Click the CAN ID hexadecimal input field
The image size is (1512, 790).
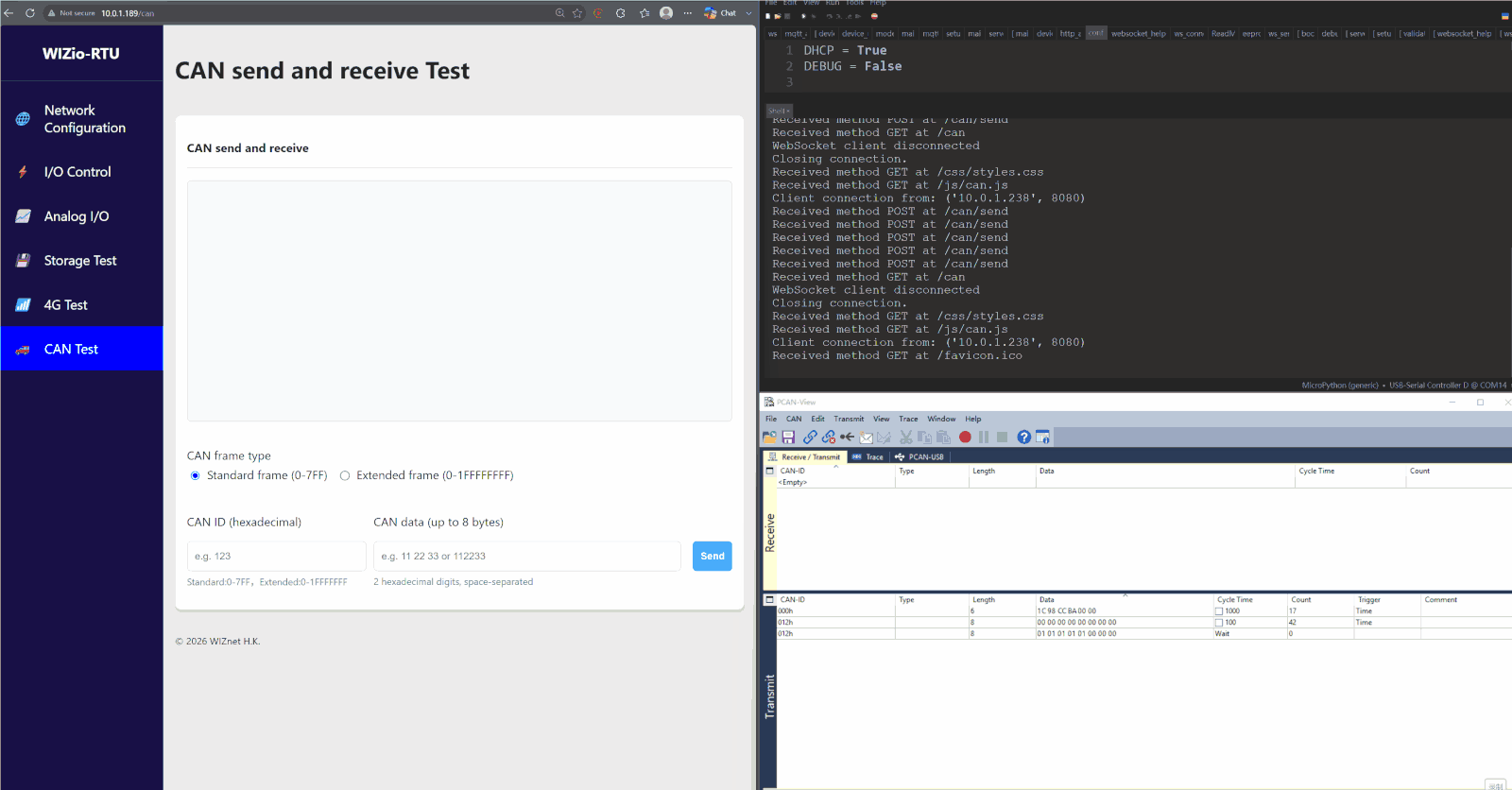click(276, 556)
